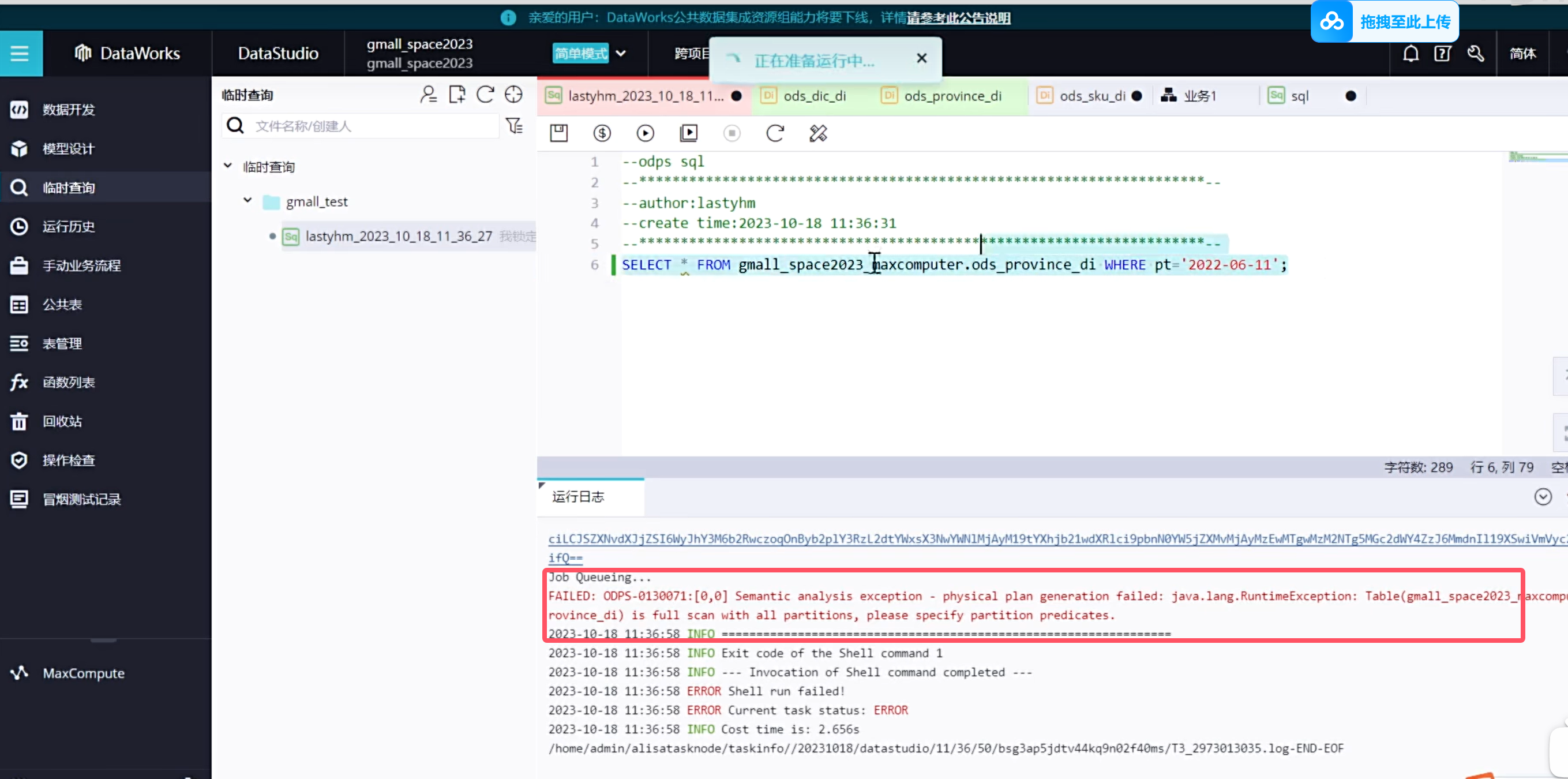Toggle the hamburger menu button

click(x=20, y=54)
